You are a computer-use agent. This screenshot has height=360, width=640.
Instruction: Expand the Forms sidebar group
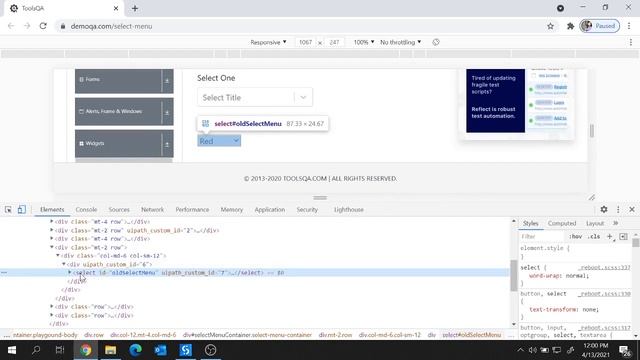[124, 81]
